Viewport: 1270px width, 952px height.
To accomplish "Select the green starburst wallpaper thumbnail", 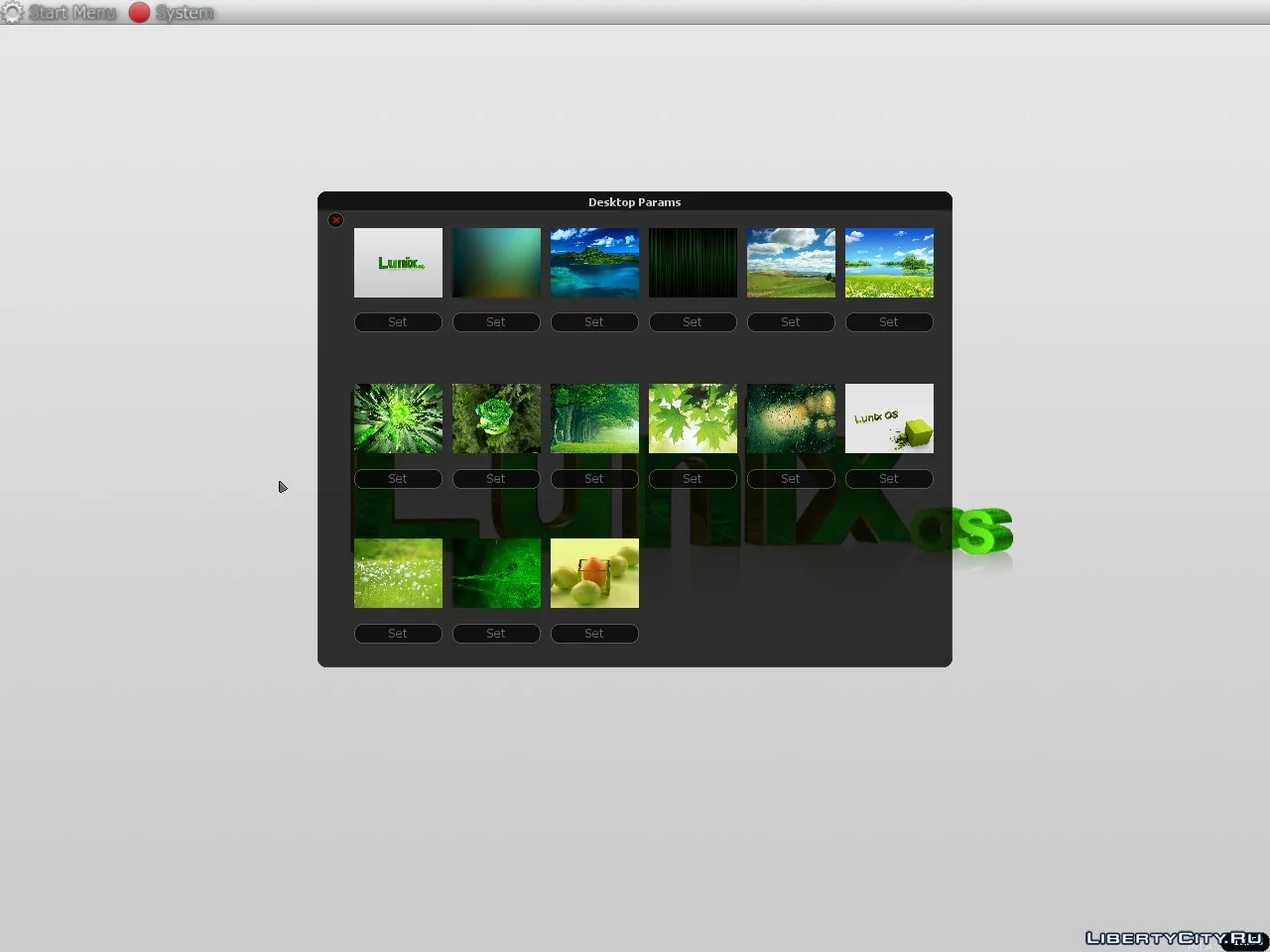I will click(398, 418).
